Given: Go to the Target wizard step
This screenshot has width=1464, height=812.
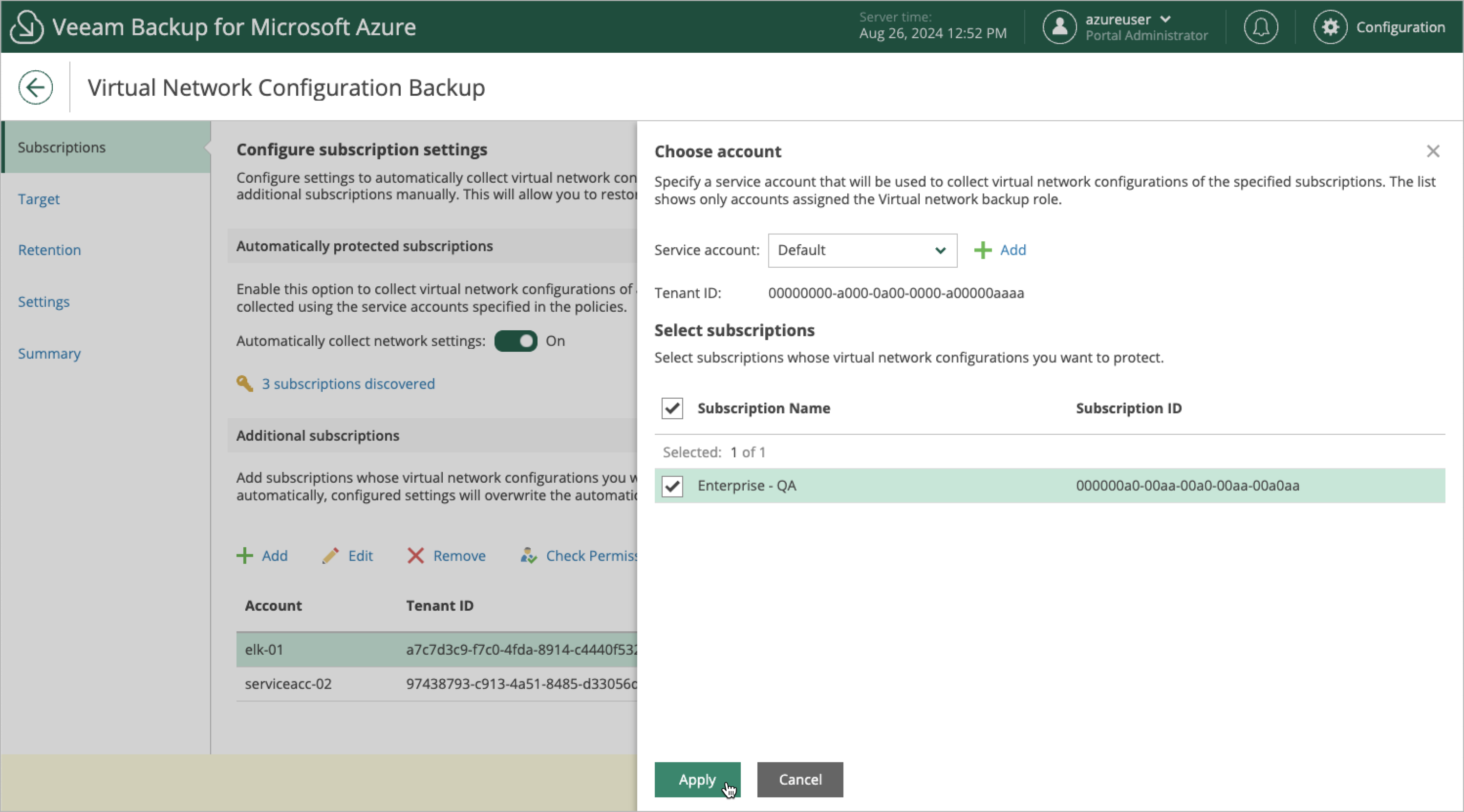Looking at the screenshot, I should point(39,199).
